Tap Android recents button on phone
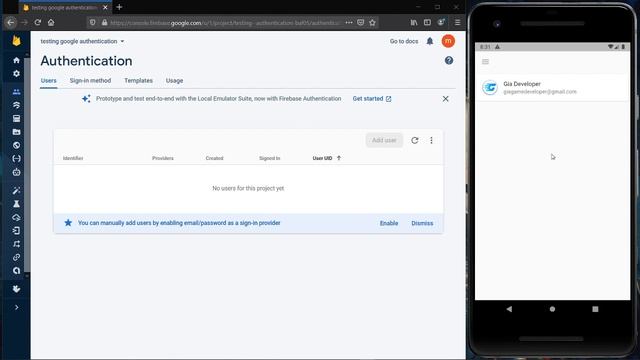Viewport: 640px width, 360px height. tap(595, 309)
